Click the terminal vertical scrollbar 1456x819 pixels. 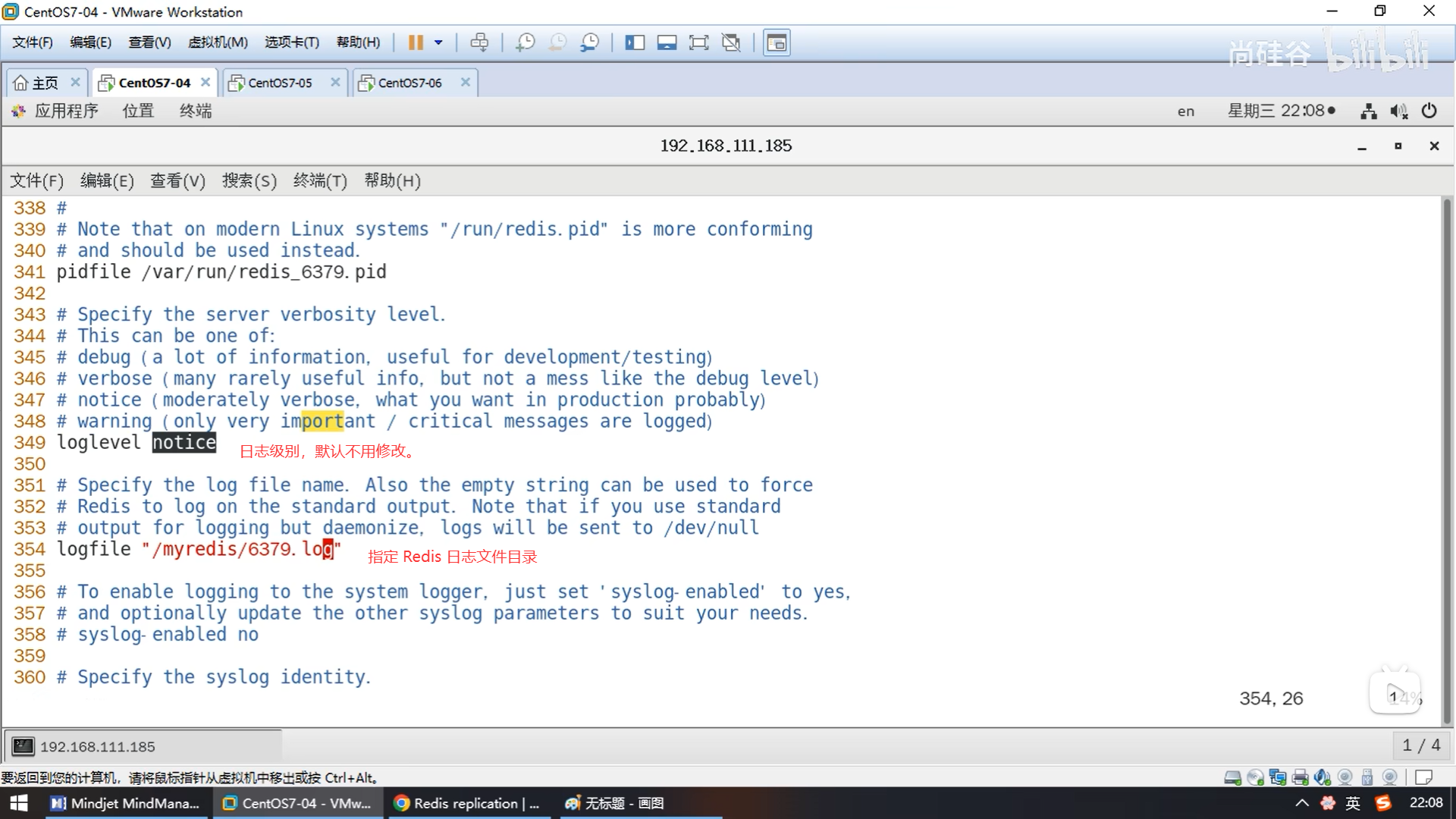(x=1447, y=455)
